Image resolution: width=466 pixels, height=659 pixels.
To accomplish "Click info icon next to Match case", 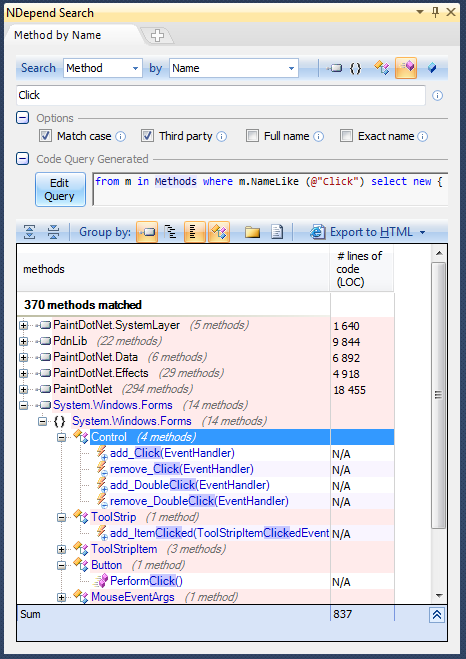I will point(120,137).
